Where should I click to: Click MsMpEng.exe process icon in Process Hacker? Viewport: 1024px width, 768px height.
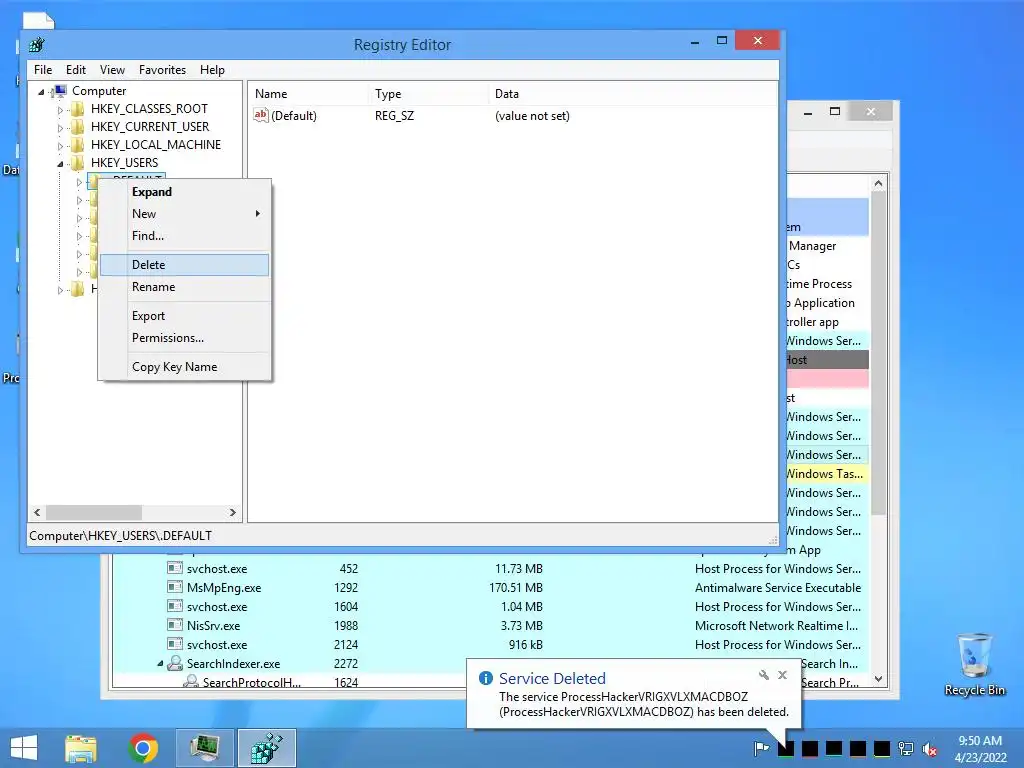pos(174,587)
